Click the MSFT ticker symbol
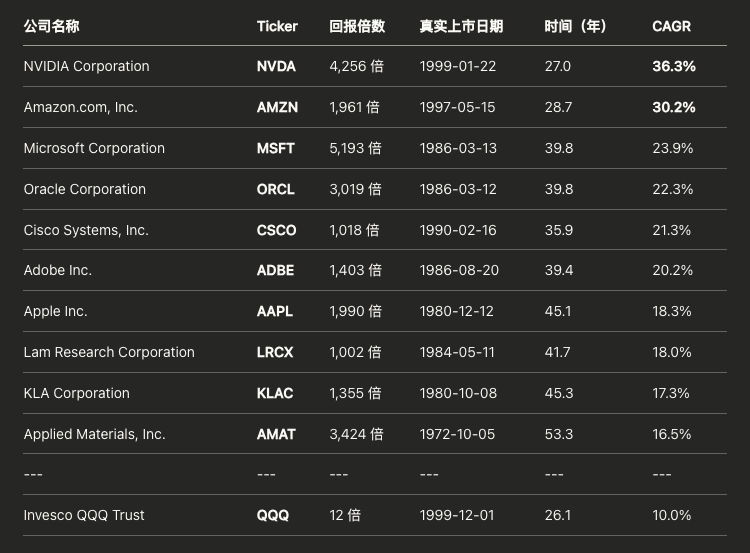The image size is (750, 553). [x=275, y=148]
